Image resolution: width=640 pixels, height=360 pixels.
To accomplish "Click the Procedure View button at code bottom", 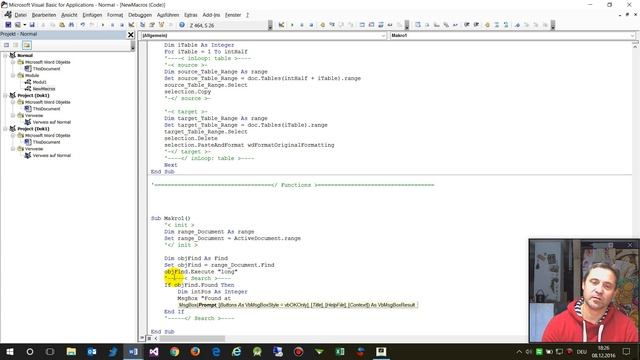I will [x=142, y=338].
